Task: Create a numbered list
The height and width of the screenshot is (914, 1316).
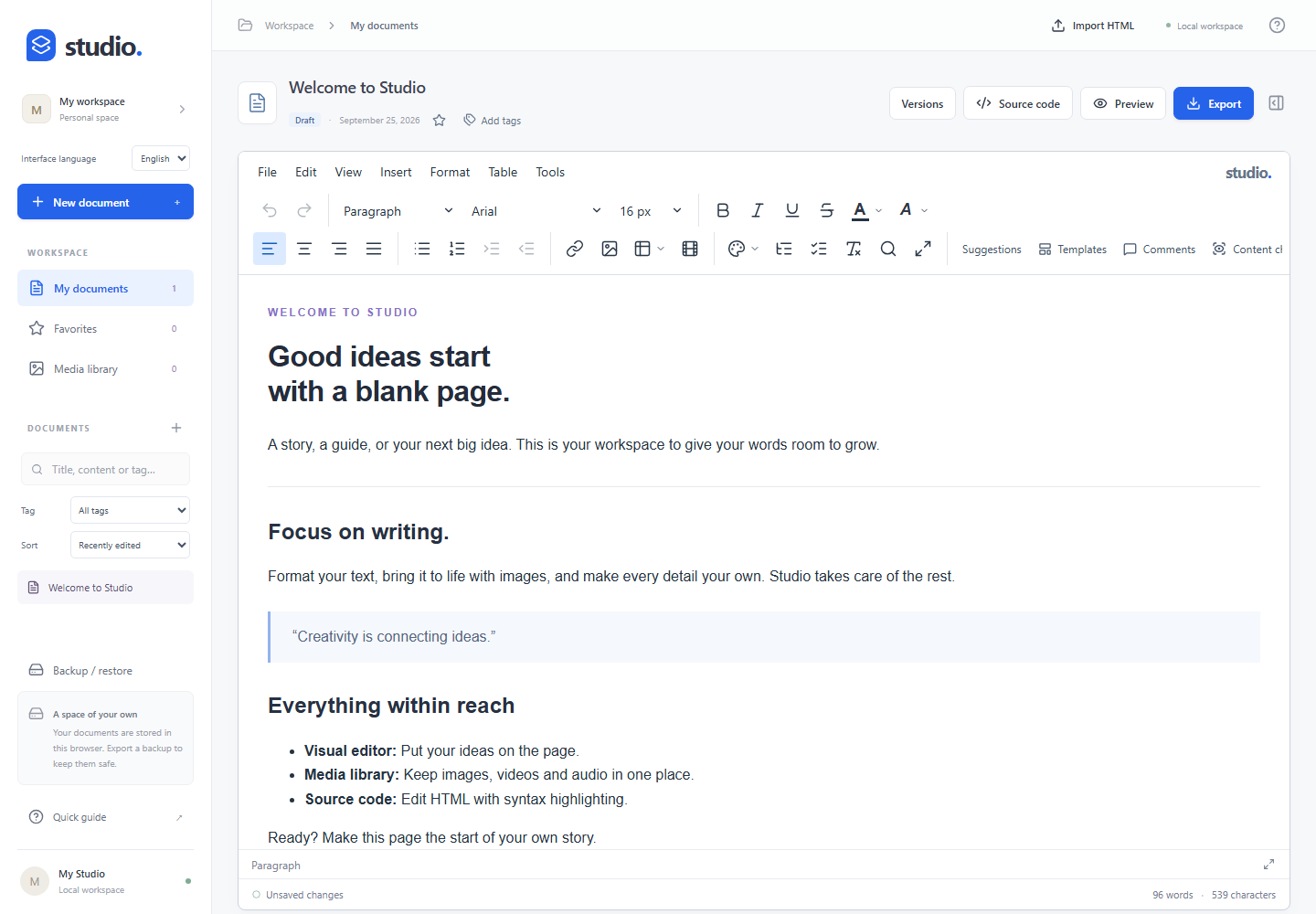Action: click(x=457, y=249)
